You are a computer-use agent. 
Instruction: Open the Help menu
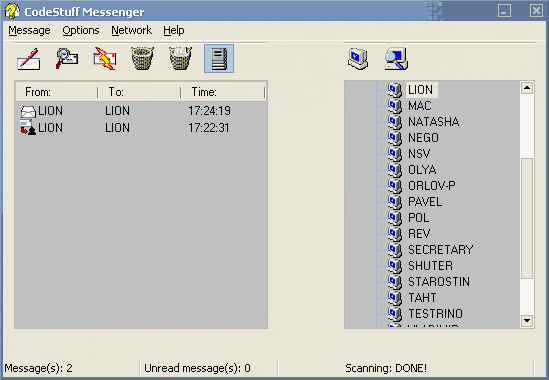pyautogui.click(x=174, y=30)
